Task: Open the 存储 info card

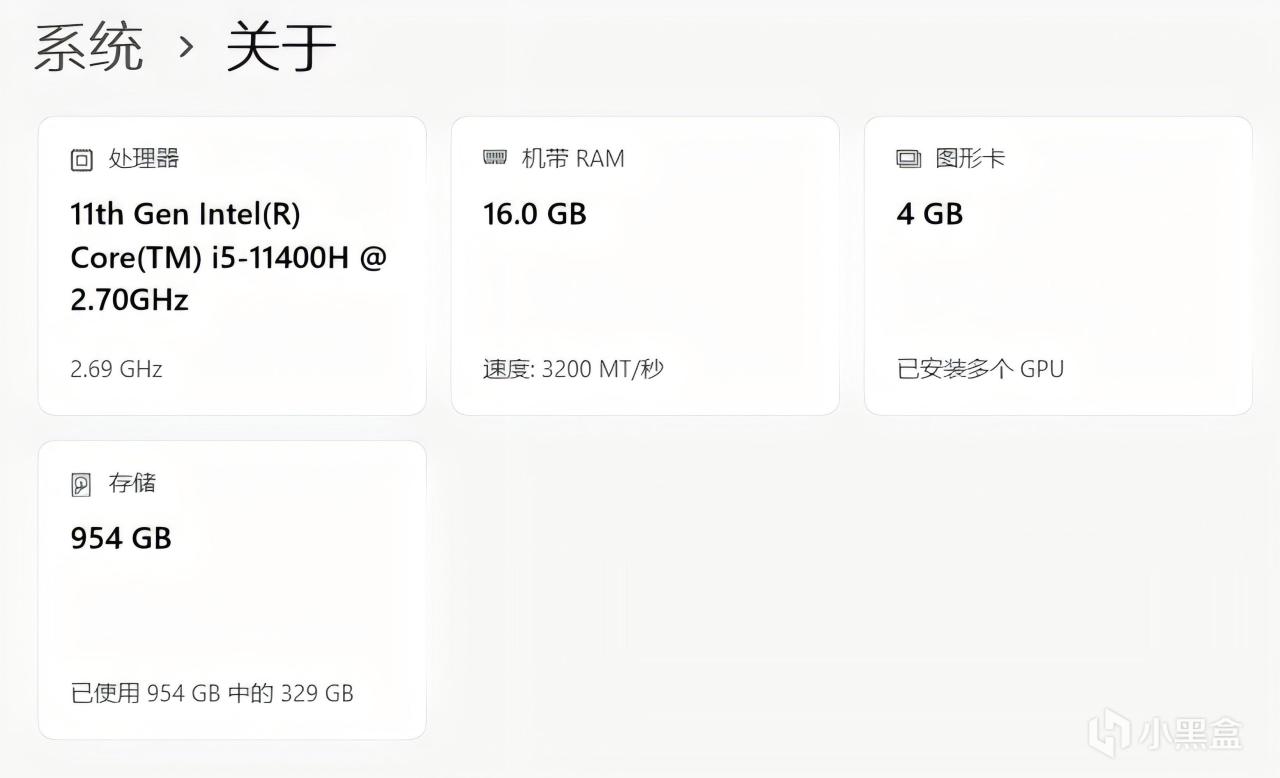Action: (x=232, y=590)
